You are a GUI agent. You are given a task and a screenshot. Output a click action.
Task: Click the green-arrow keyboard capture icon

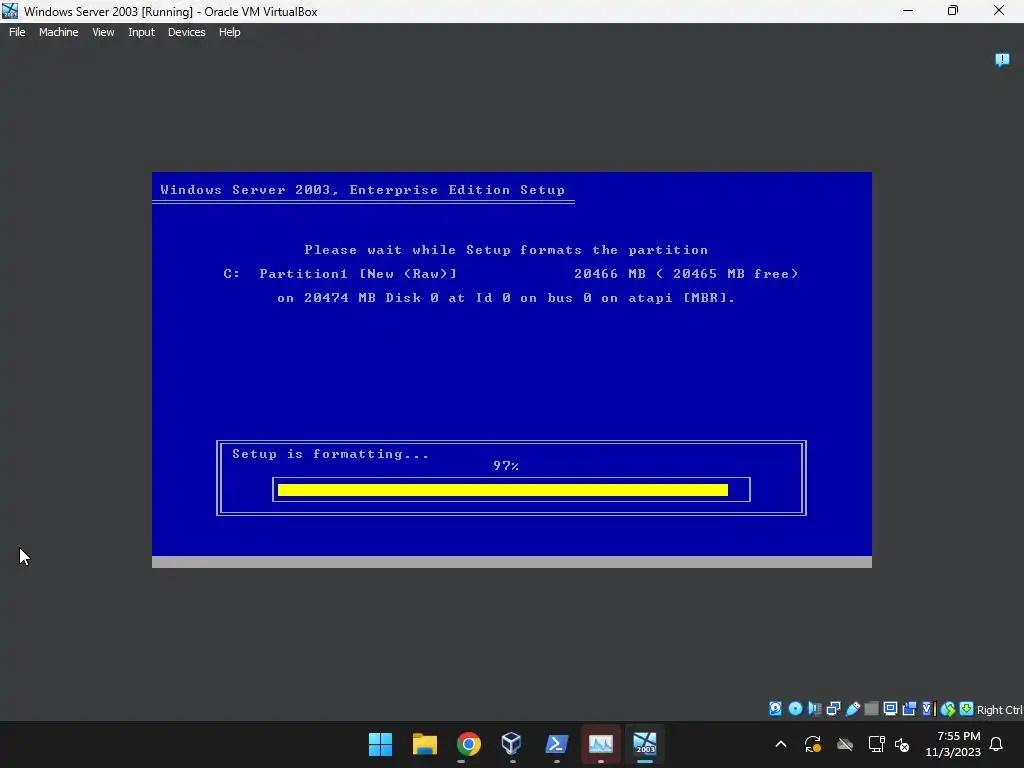click(967, 709)
